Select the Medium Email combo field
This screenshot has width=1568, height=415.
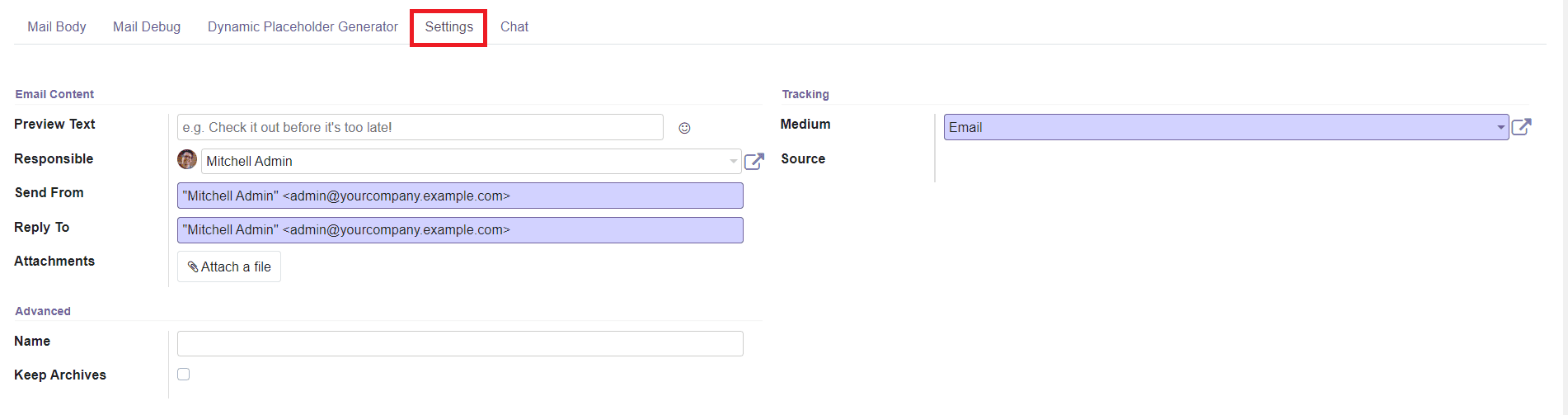tap(1226, 127)
